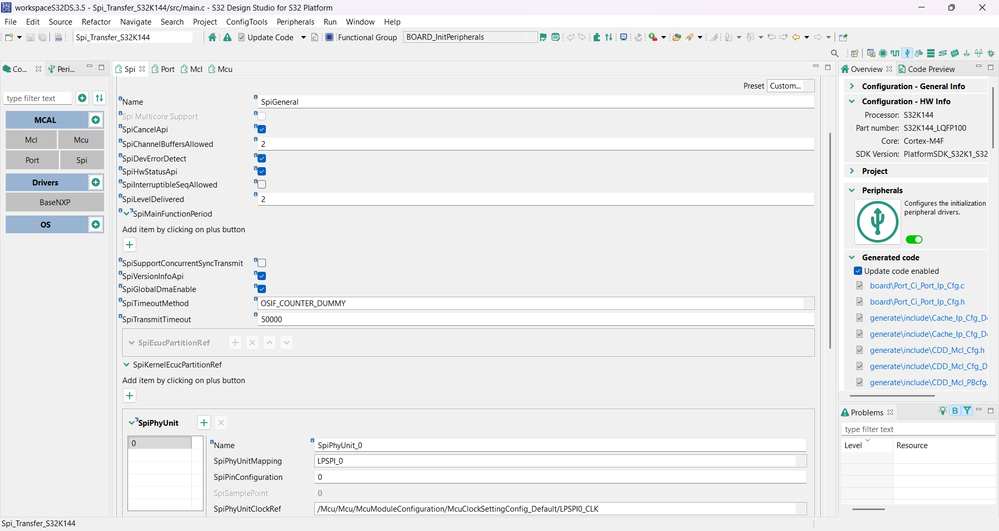The image size is (999, 531).
Task: Click the sort arrows icon in components panel
Action: click(x=99, y=98)
